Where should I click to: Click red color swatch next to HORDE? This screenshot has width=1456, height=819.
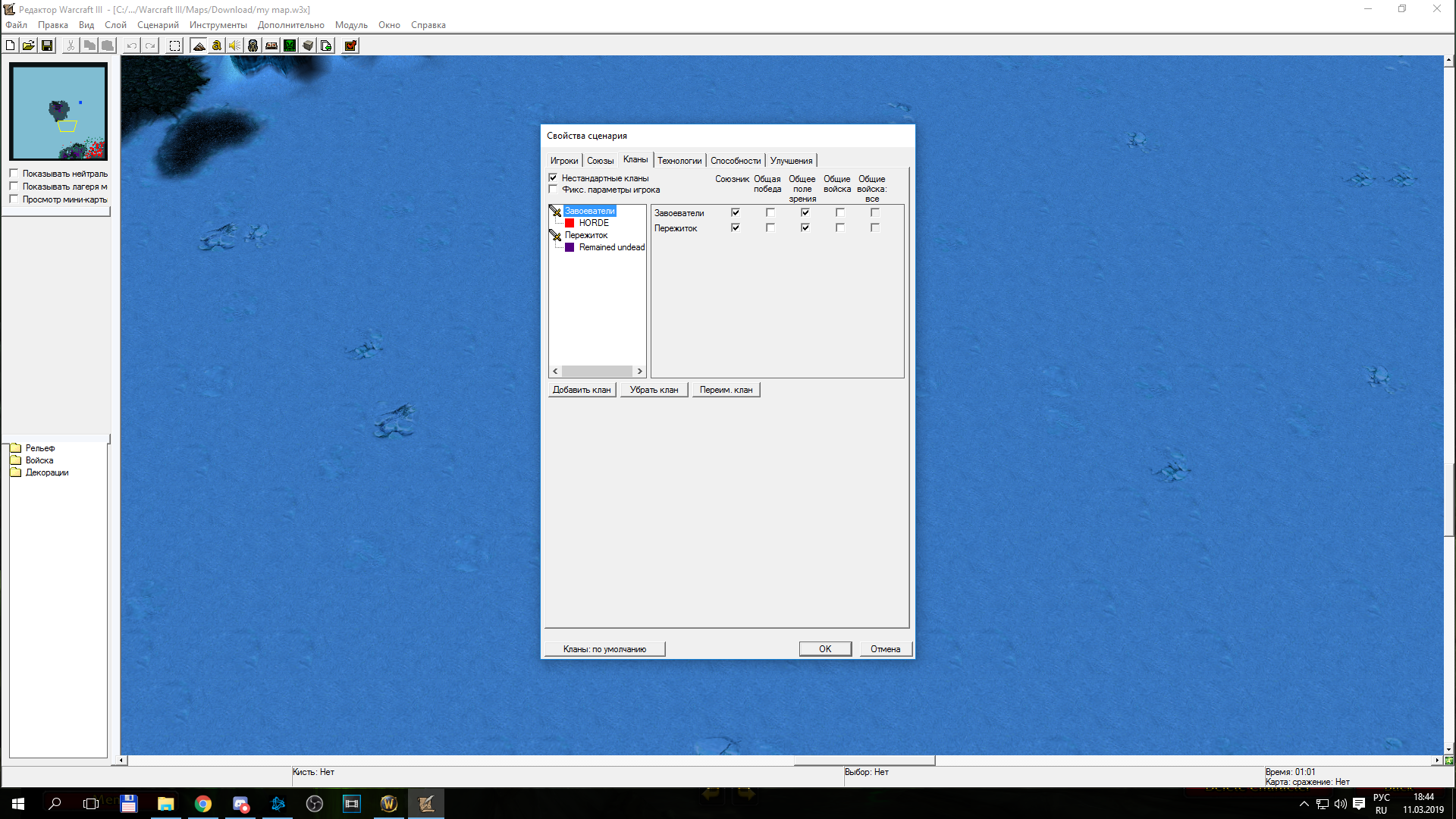[x=570, y=223]
